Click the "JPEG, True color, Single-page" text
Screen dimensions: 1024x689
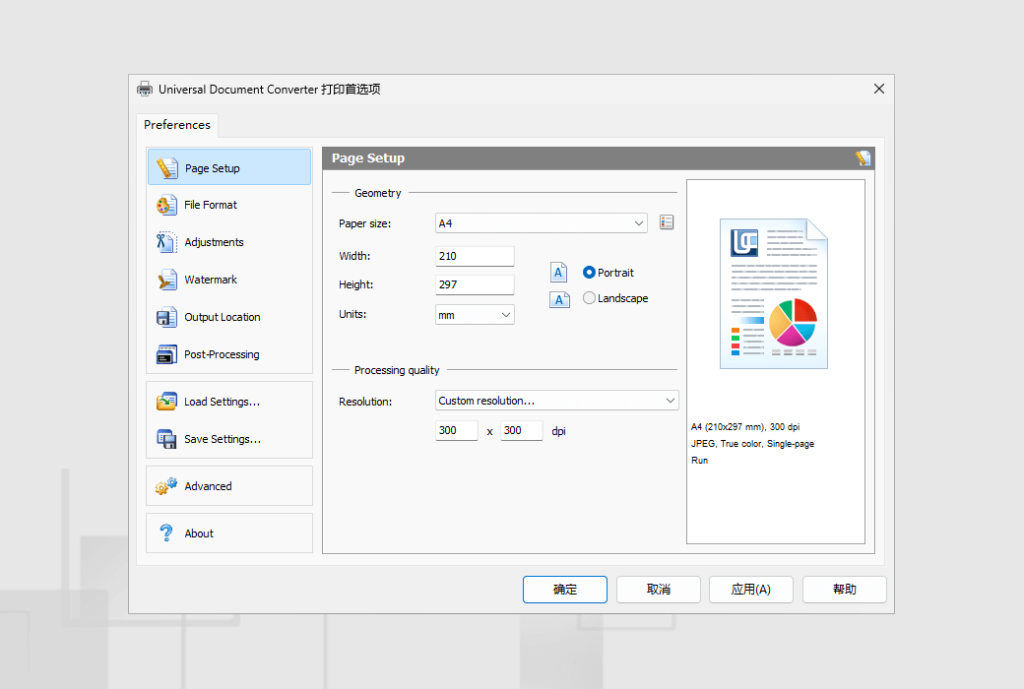[752, 443]
